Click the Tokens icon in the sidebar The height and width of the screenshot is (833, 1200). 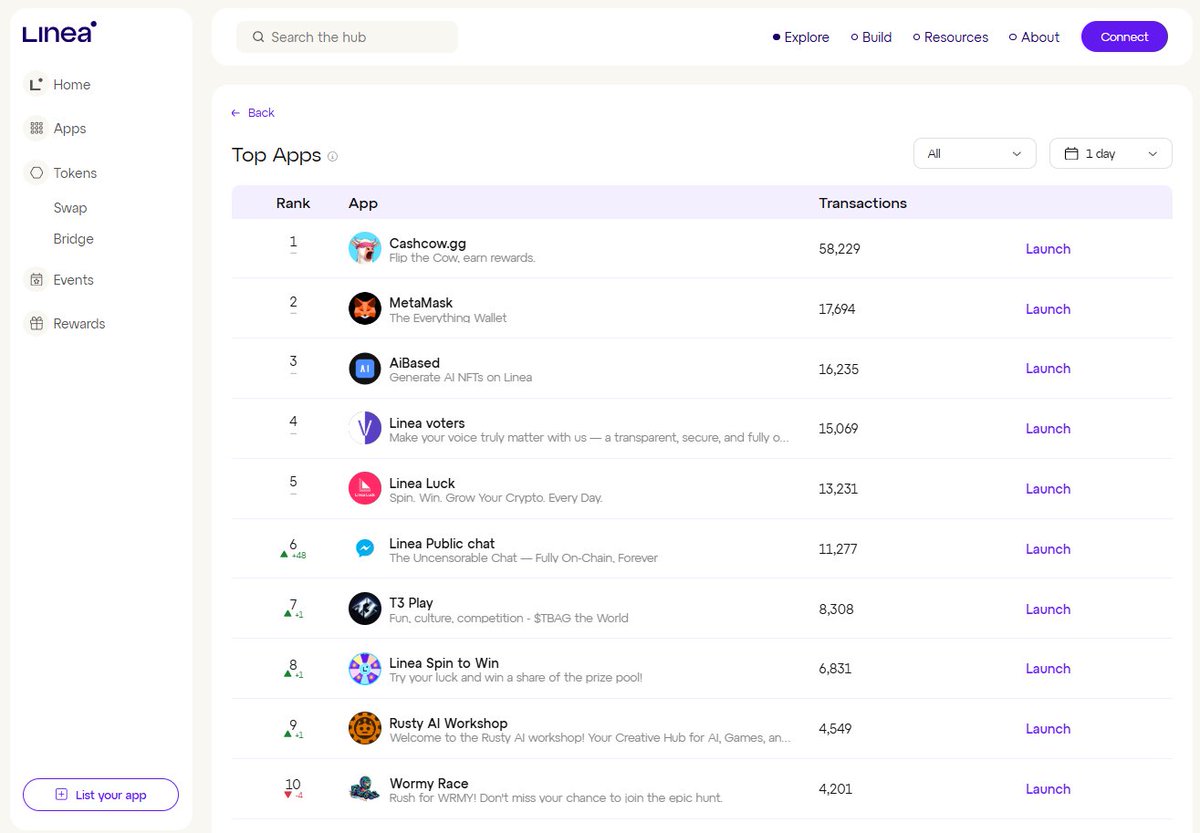(37, 172)
